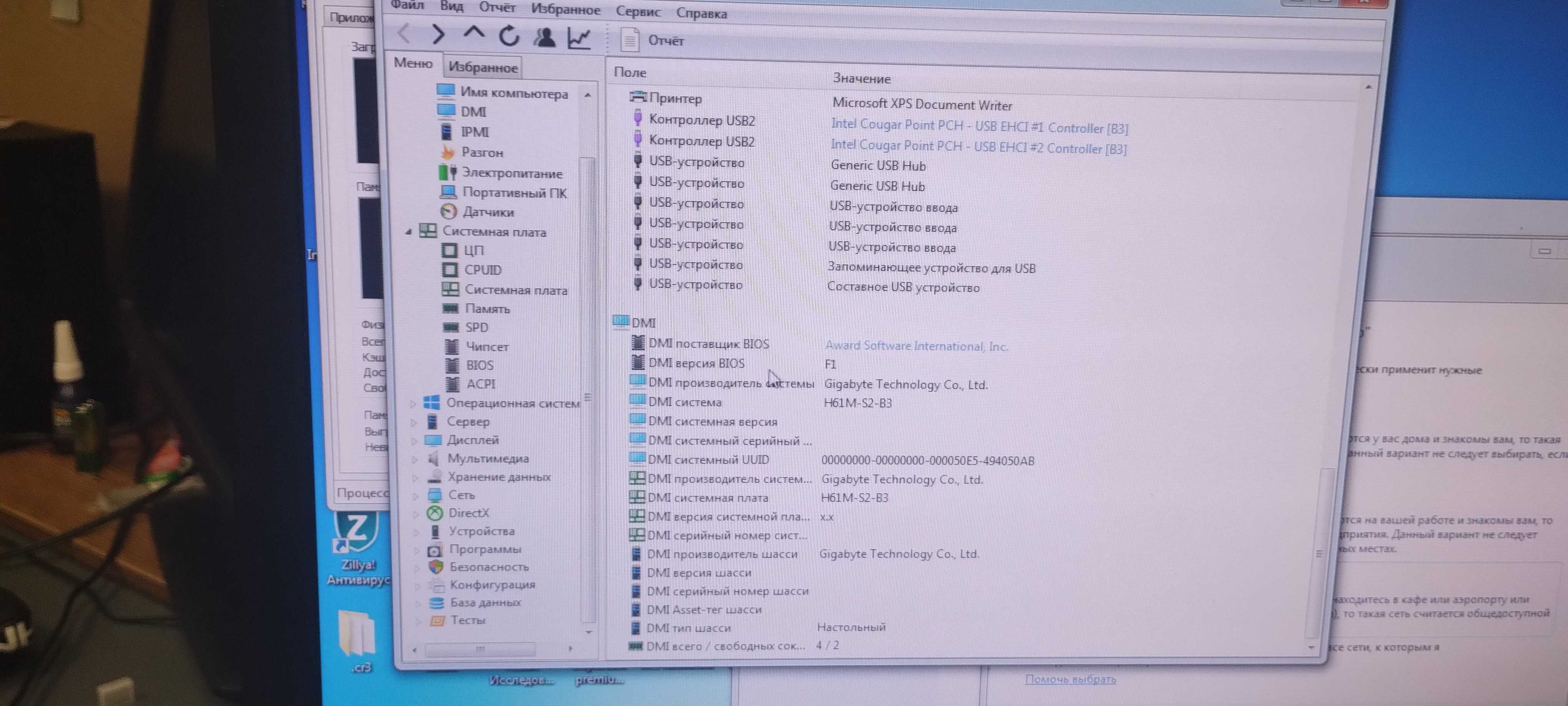The image size is (1568, 706).
Task: Select the DMI тип шасси row
Action: 974,627
